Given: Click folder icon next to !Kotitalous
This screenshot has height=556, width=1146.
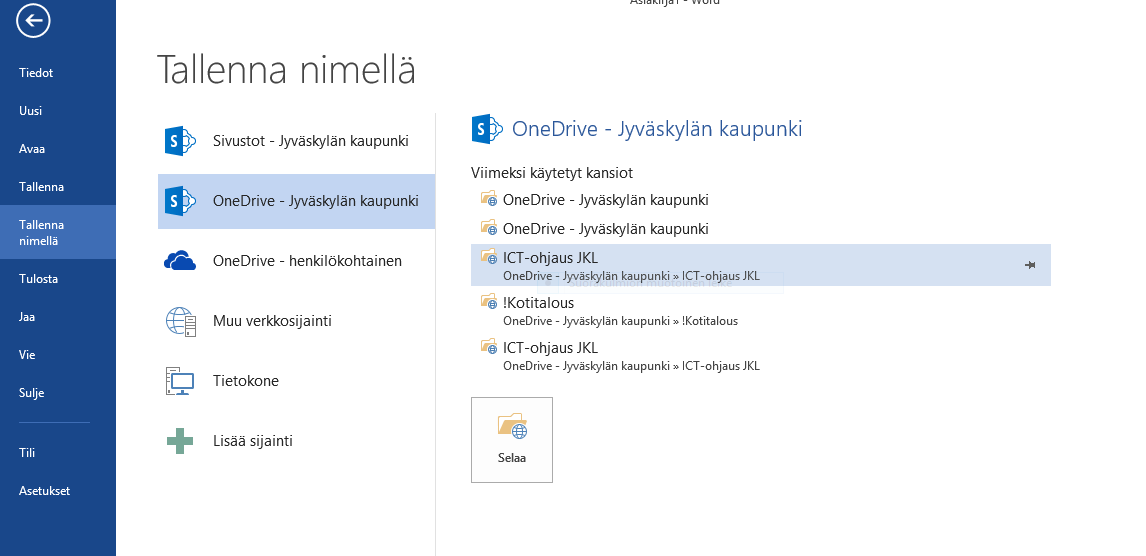Looking at the screenshot, I should click(488, 302).
